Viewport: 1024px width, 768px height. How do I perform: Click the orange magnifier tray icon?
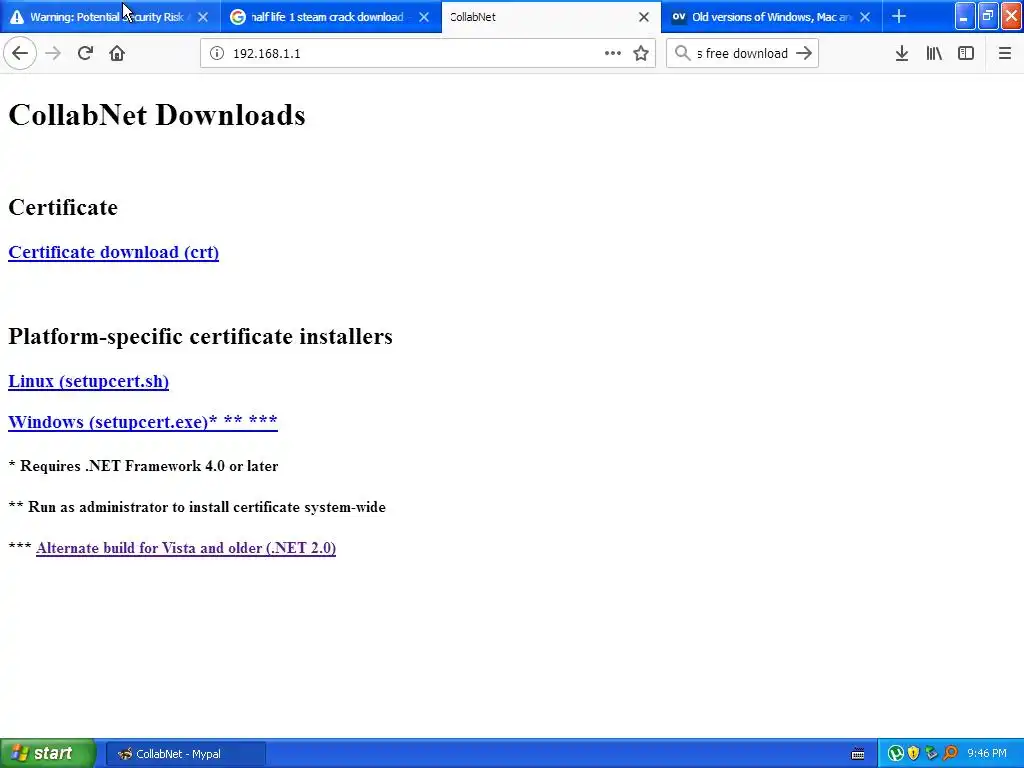tap(950, 754)
